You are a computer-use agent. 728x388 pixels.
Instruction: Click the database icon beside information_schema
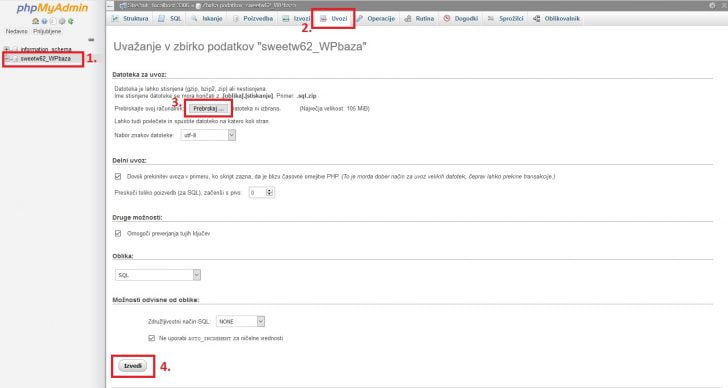15,49
